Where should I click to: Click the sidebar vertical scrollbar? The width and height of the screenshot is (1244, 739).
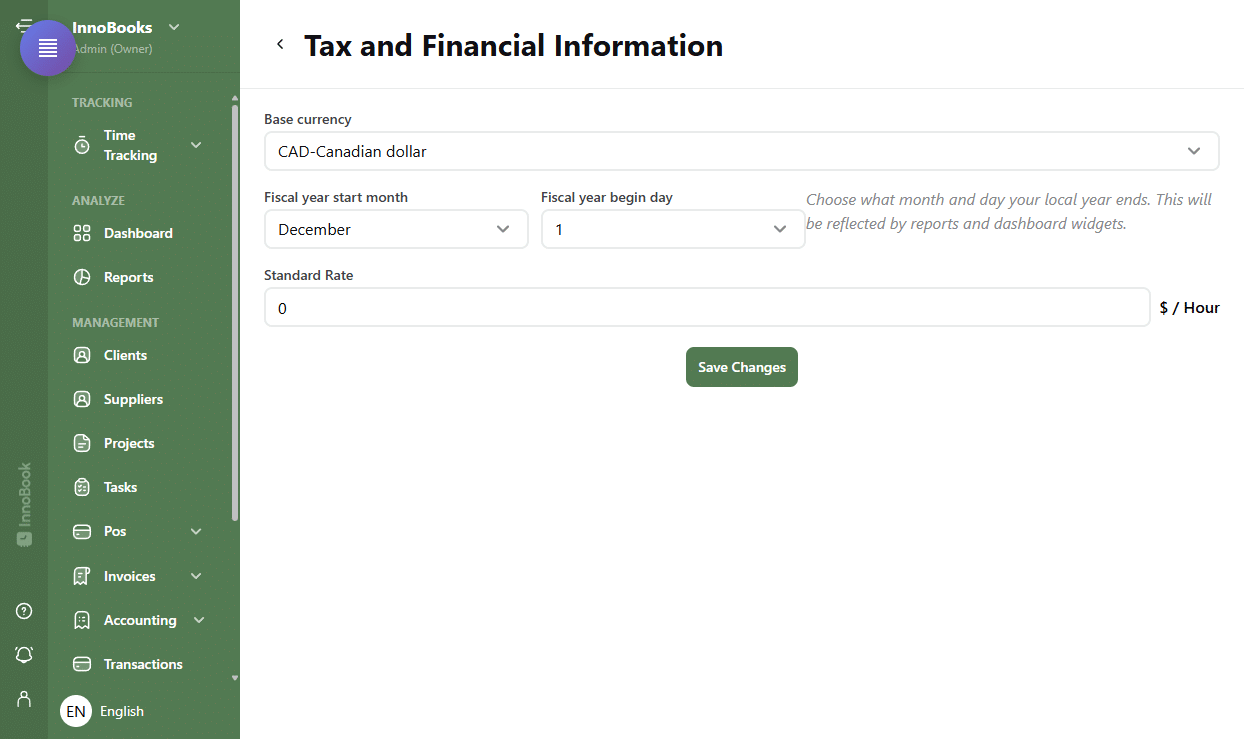(235, 312)
